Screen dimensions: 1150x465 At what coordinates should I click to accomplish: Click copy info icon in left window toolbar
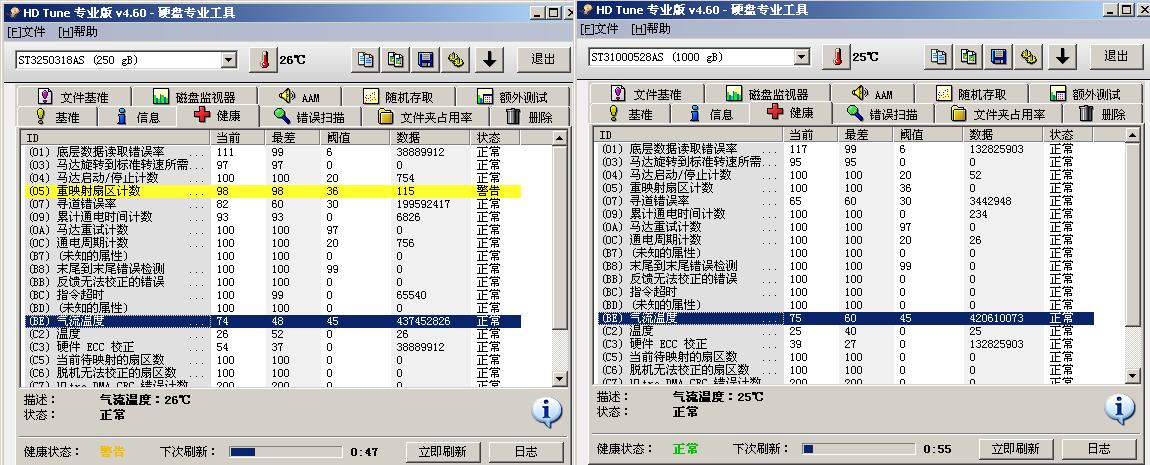coord(365,59)
